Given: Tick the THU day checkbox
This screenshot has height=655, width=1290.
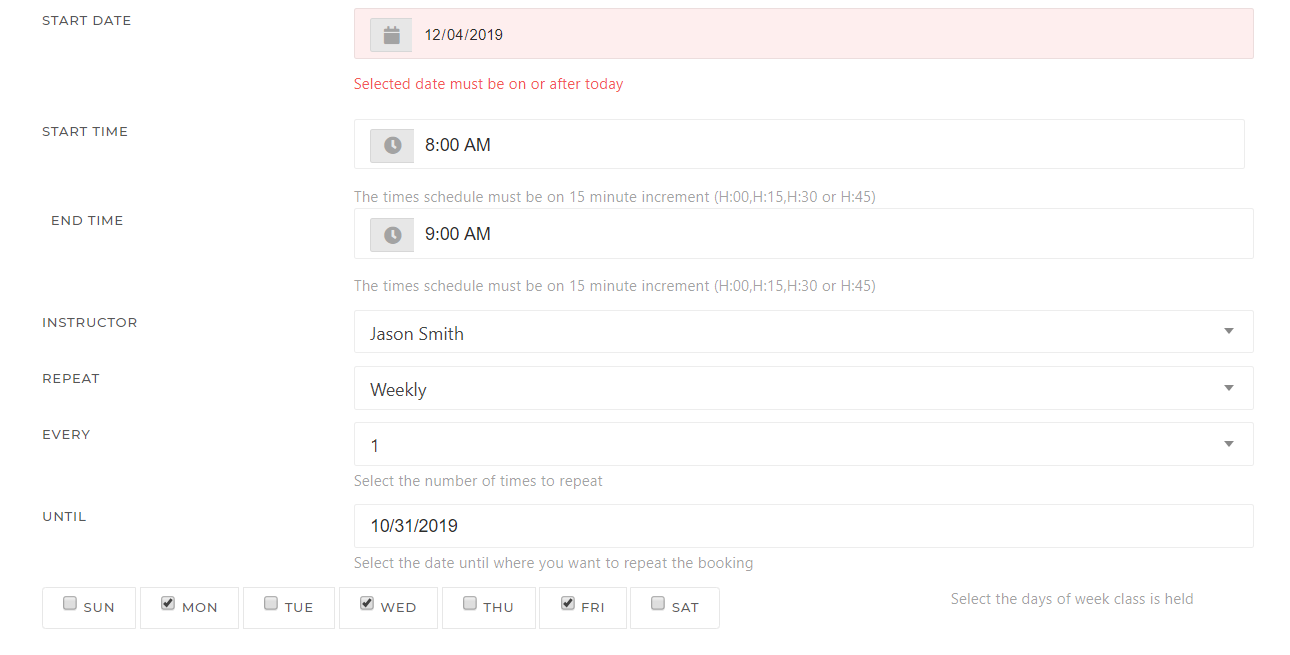Looking at the screenshot, I should (470, 604).
